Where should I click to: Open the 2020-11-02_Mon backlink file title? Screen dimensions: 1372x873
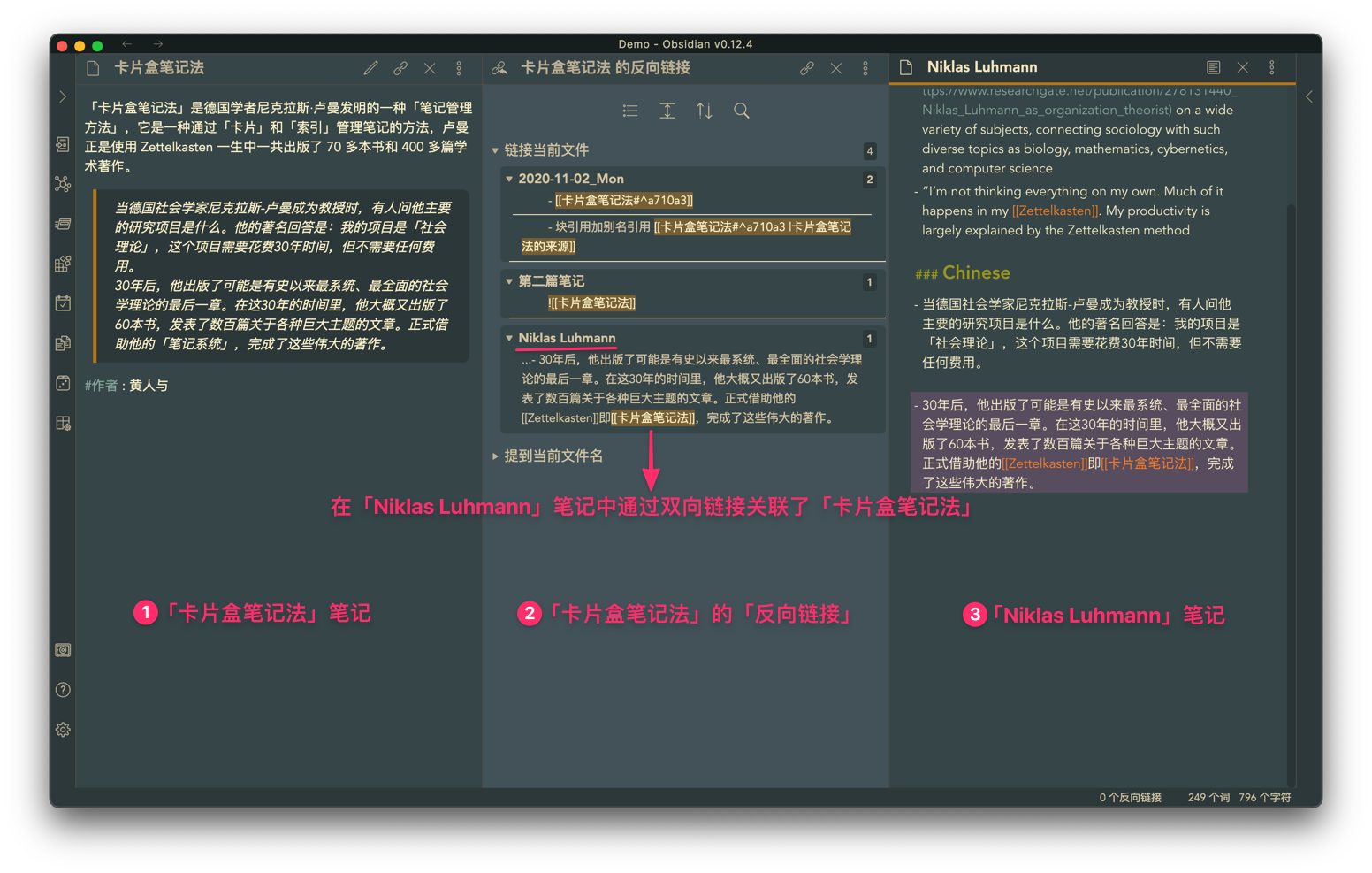coord(571,179)
